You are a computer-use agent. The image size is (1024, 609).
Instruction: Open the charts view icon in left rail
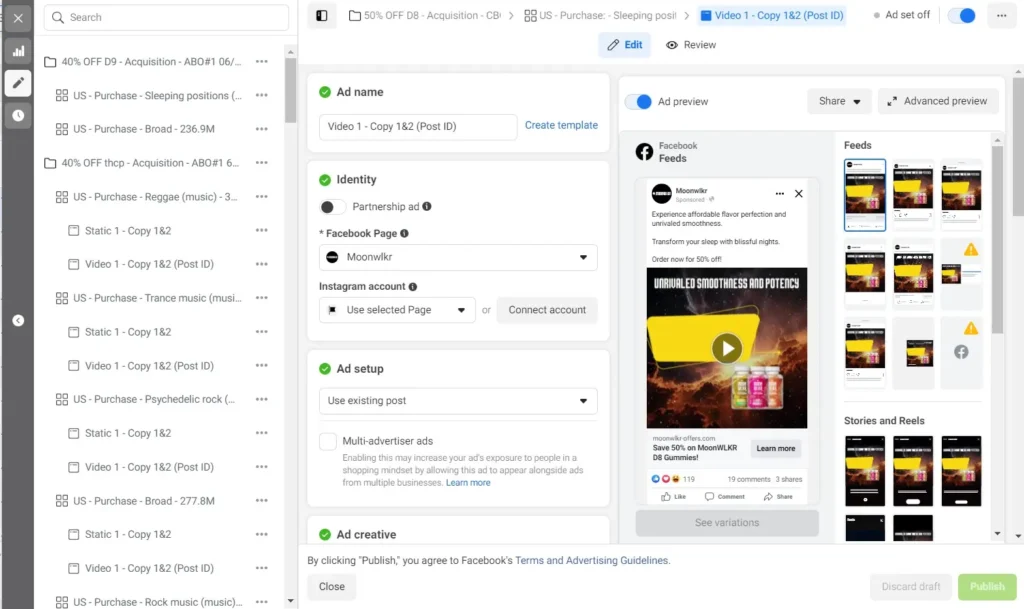tap(18, 50)
